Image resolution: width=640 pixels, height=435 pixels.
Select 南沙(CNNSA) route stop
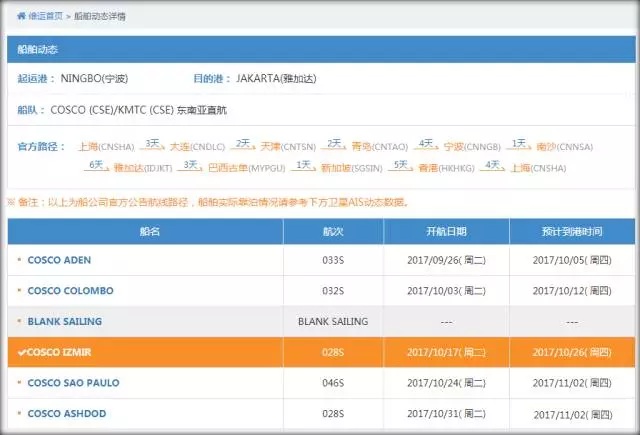564,146
